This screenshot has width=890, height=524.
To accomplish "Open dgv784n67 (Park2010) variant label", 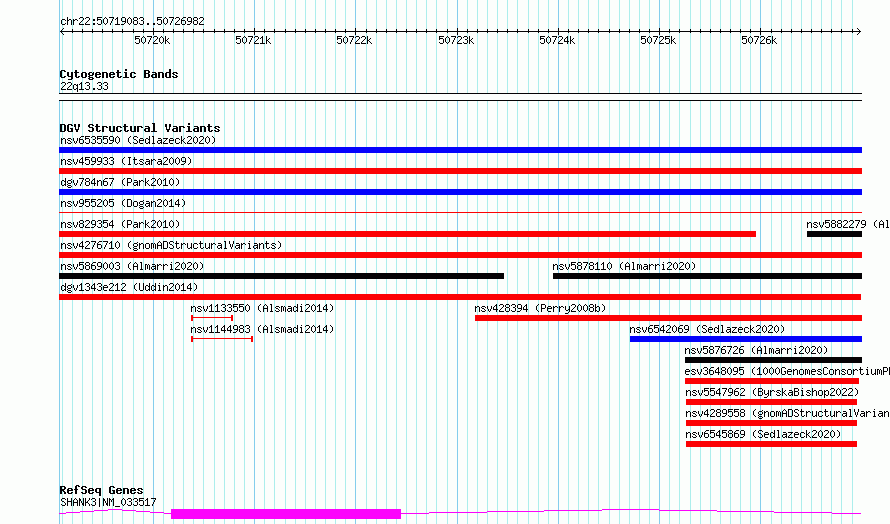I will click(120, 182).
